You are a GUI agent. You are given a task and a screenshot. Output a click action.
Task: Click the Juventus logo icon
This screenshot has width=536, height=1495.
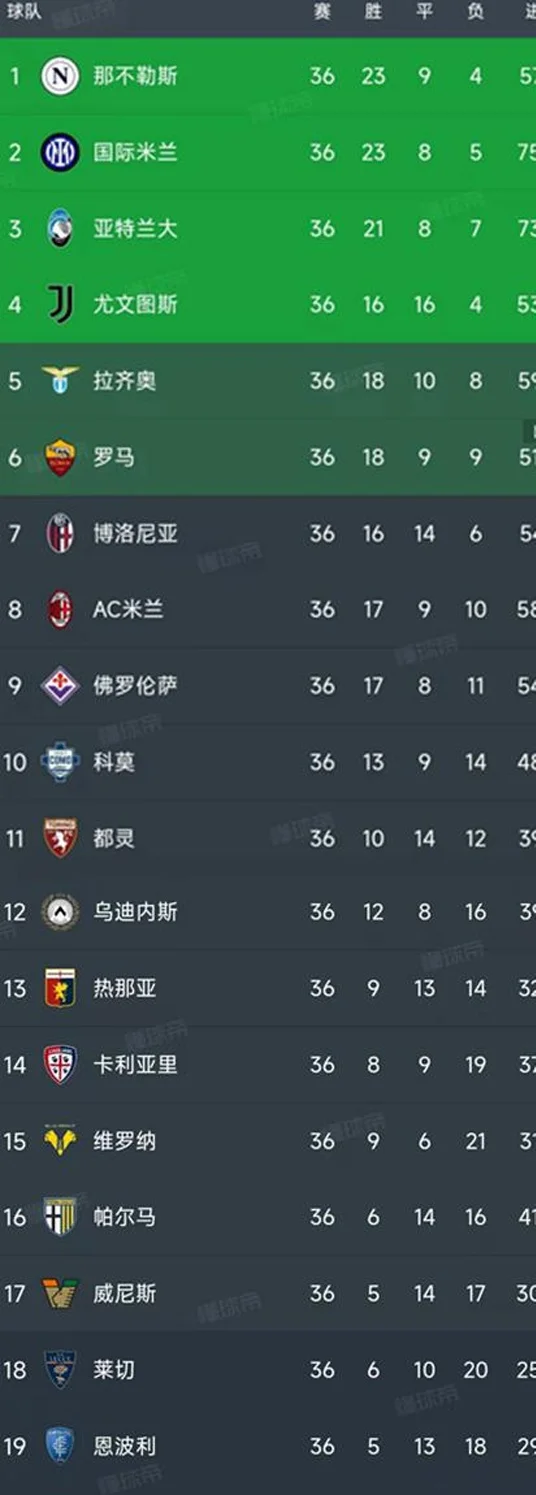[x=60, y=304]
